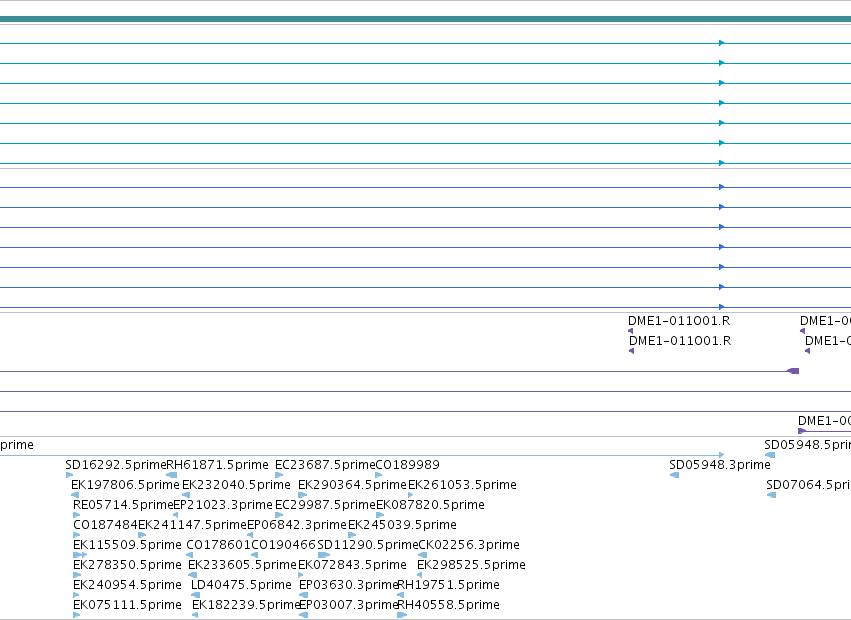Click EK241147.5prime in the track
The height and width of the screenshot is (620, 851).
193,525
